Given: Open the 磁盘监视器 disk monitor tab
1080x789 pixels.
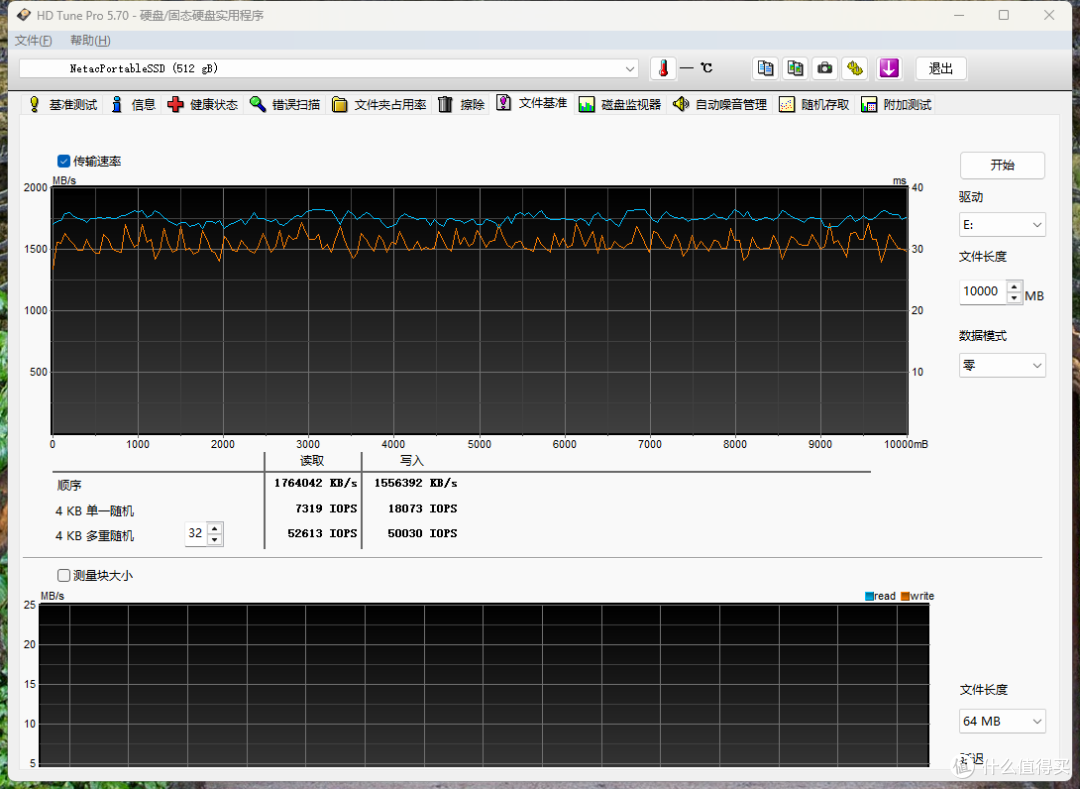Looking at the screenshot, I should 620,105.
